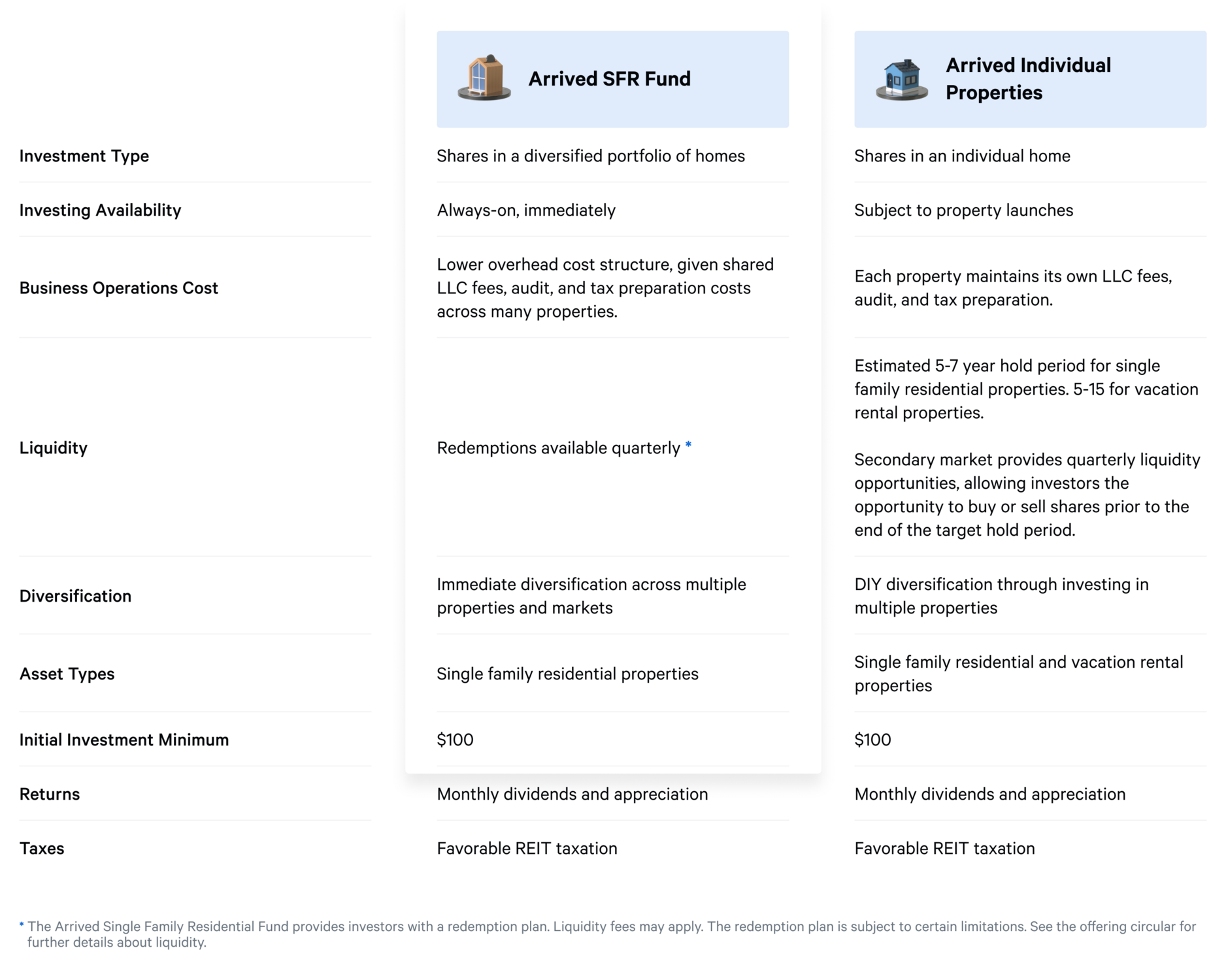
Task: Click the blue asterisk starting the footnote
Action: 22,925
